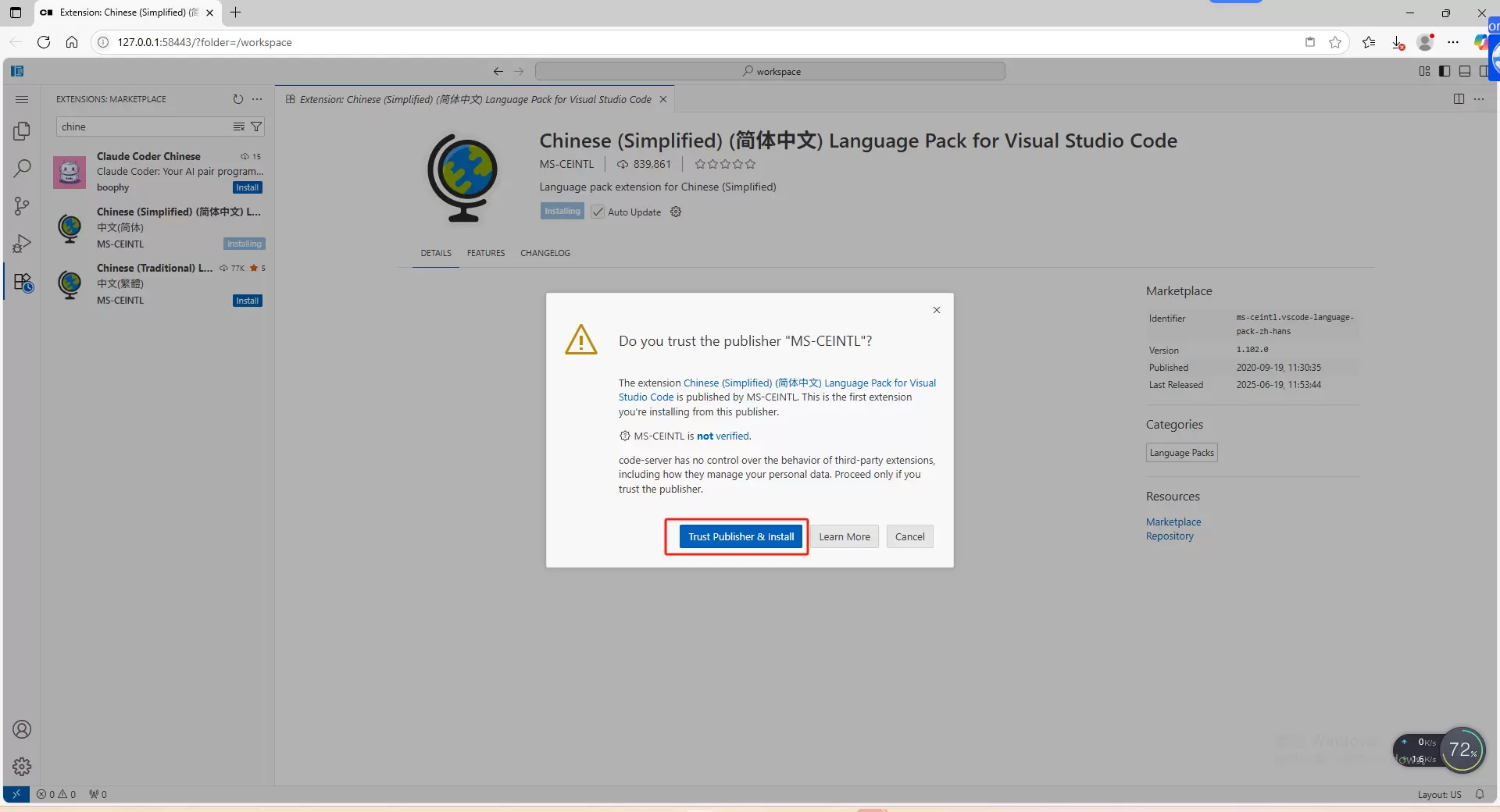Refresh the extensions marketplace list
This screenshot has width=1500, height=812.
point(237,99)
